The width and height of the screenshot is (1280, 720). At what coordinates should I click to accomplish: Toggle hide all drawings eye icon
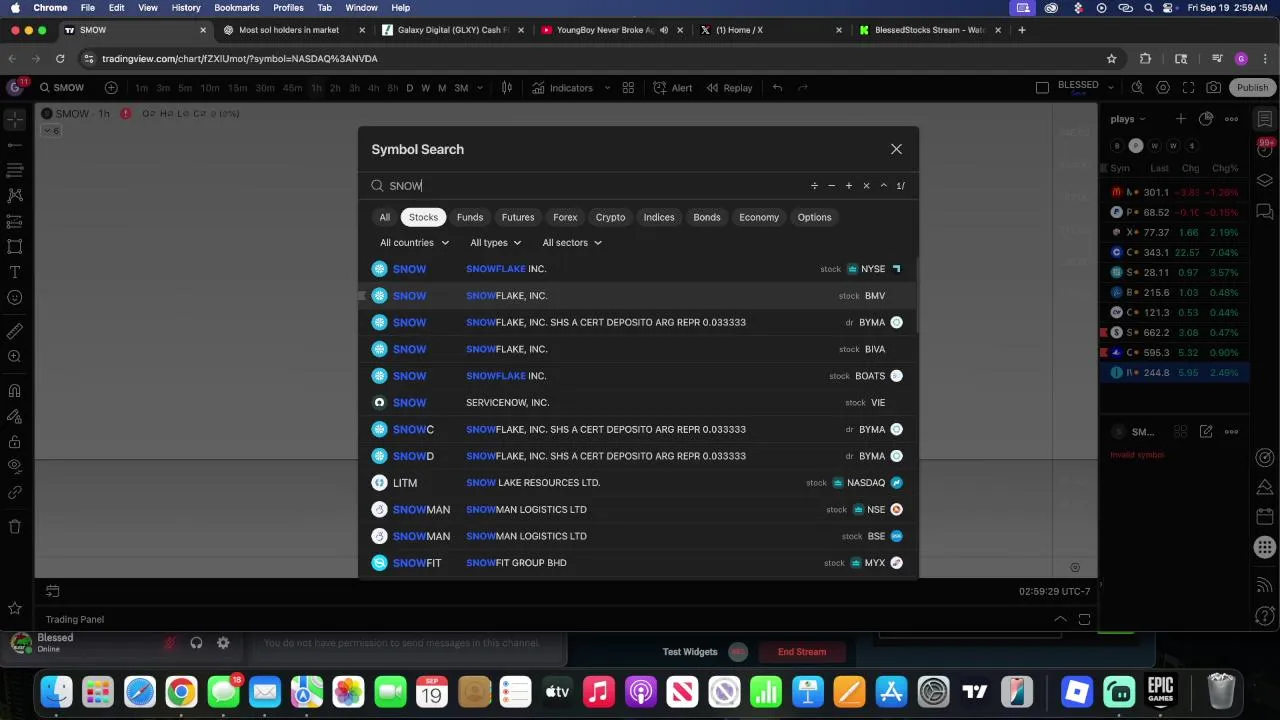pos(15,466)
